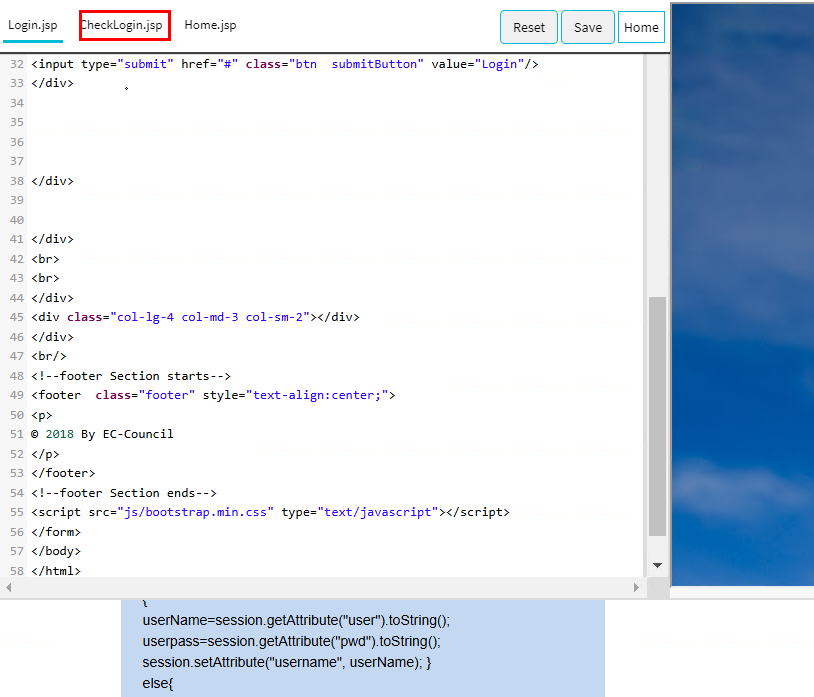Click the Save button
The height and width of the screenshot is (697, 814).
588,27
